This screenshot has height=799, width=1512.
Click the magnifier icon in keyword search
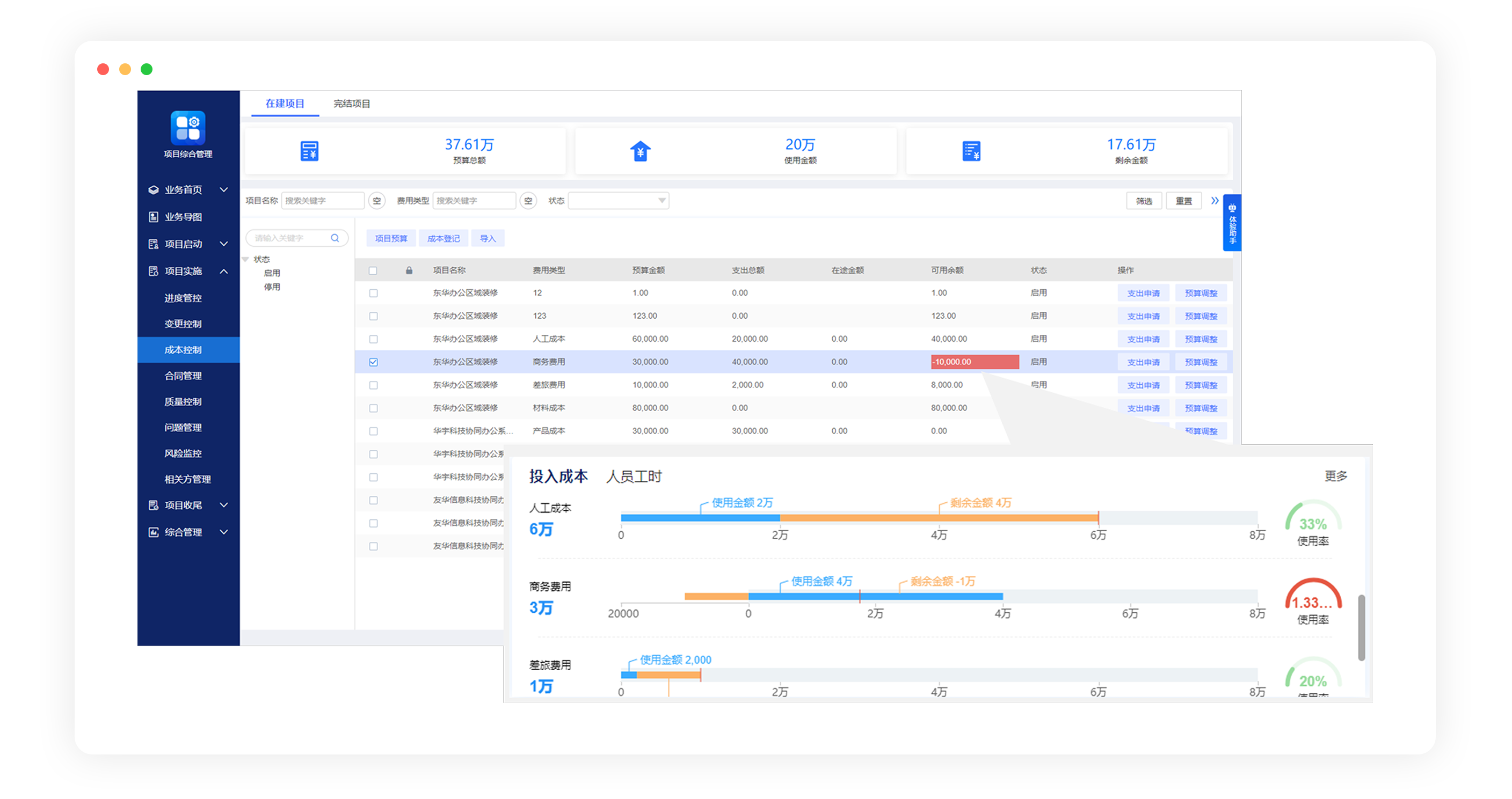coord(335,238)
